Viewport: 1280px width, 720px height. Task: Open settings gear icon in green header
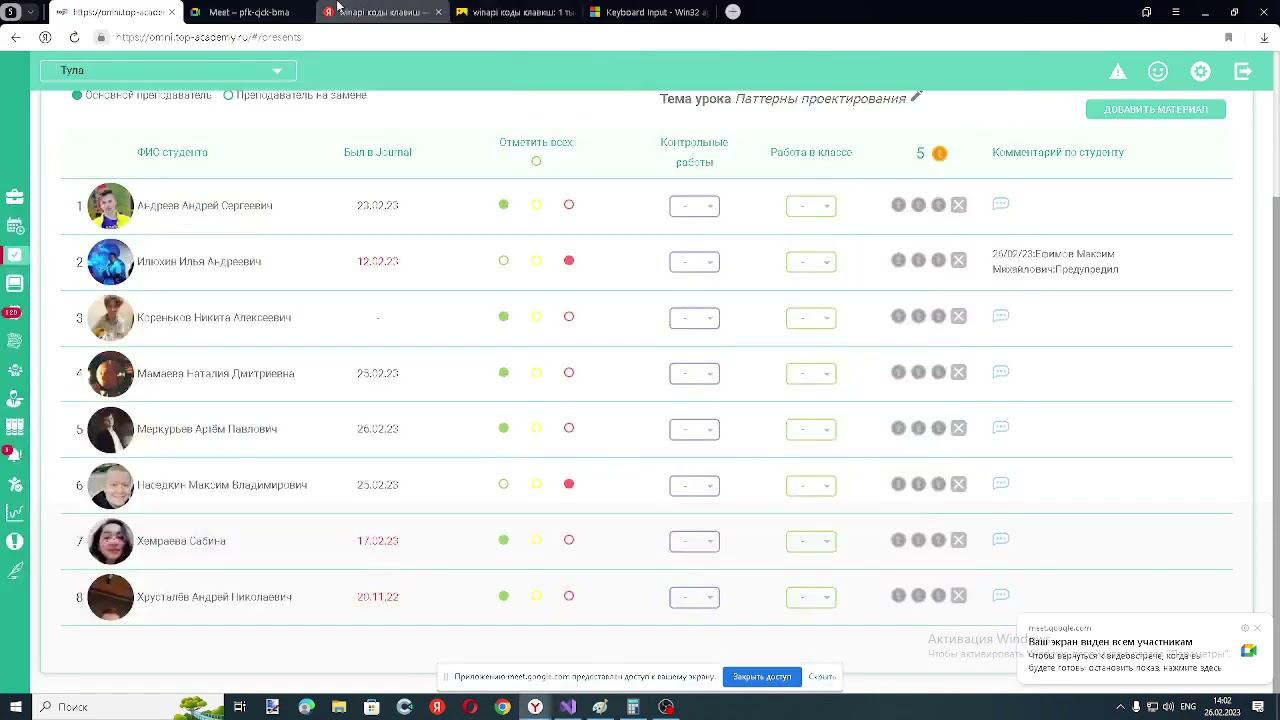click(x=1201, y=71)
